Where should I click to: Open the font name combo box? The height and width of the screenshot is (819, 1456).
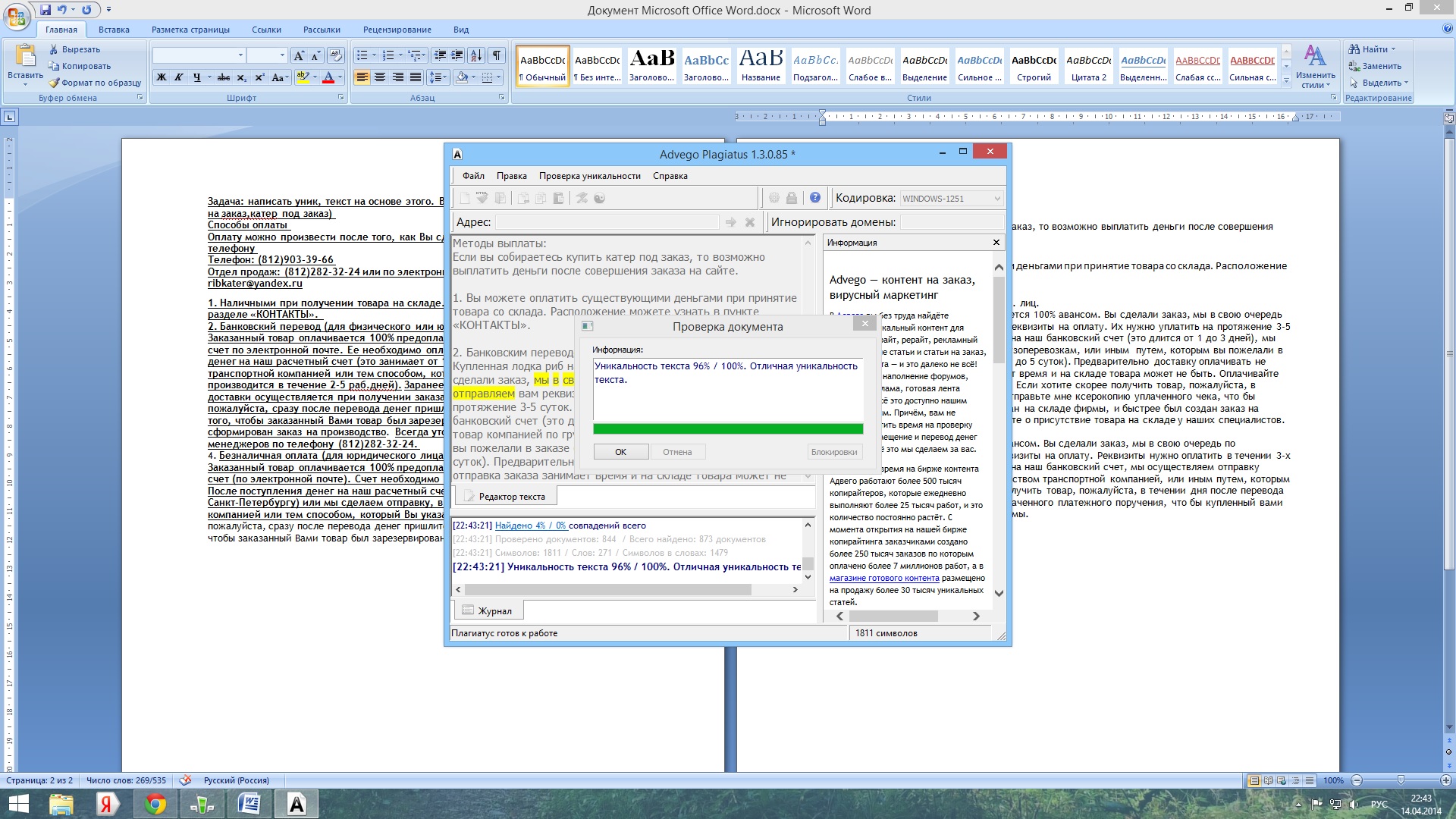(199, 55)
